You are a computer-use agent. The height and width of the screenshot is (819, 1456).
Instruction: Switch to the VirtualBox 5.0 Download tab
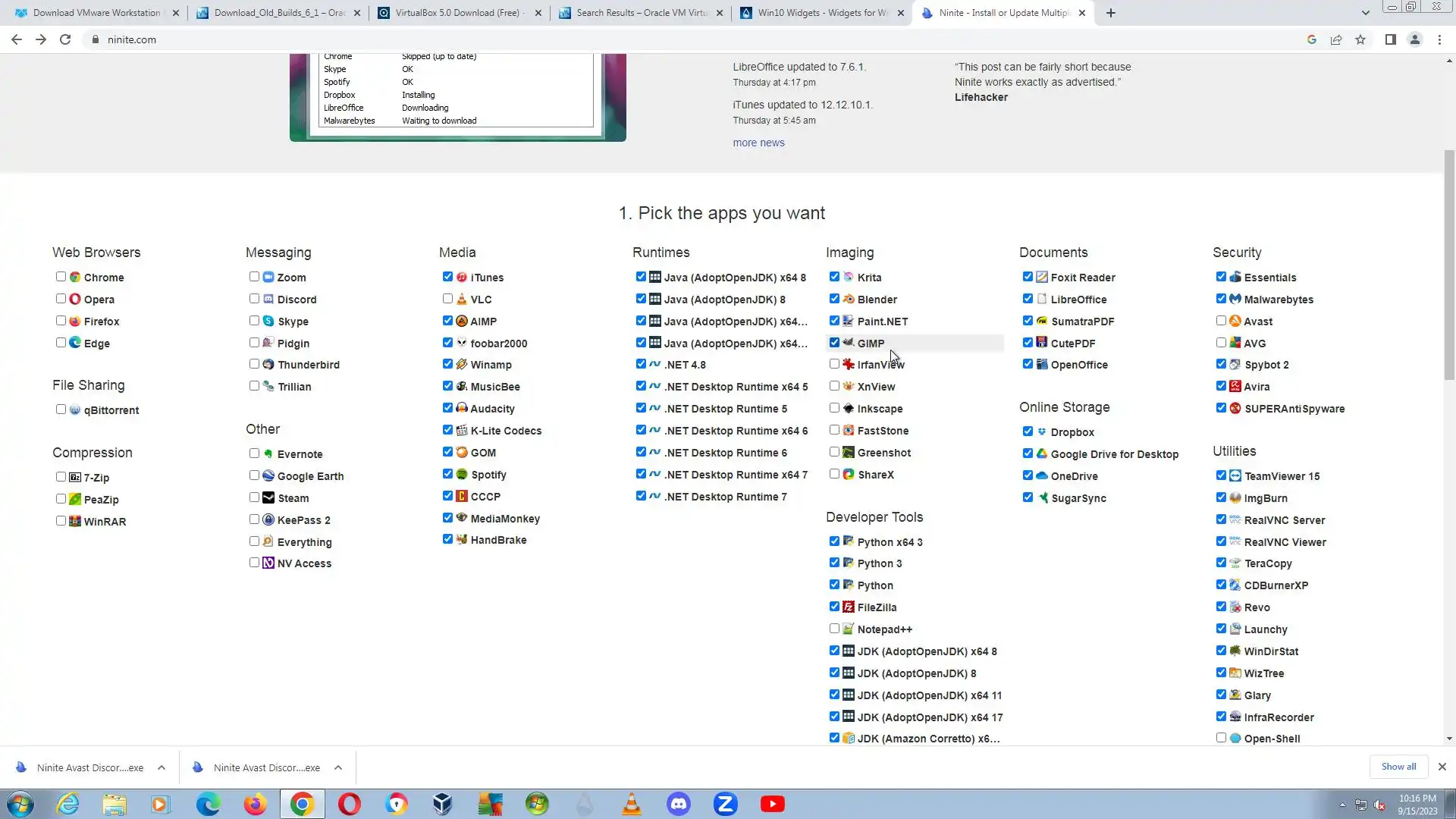point(458,13)
